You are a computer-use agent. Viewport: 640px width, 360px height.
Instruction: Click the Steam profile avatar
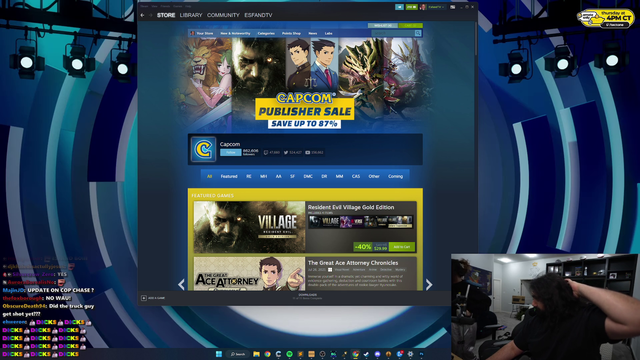coord(423,7)
